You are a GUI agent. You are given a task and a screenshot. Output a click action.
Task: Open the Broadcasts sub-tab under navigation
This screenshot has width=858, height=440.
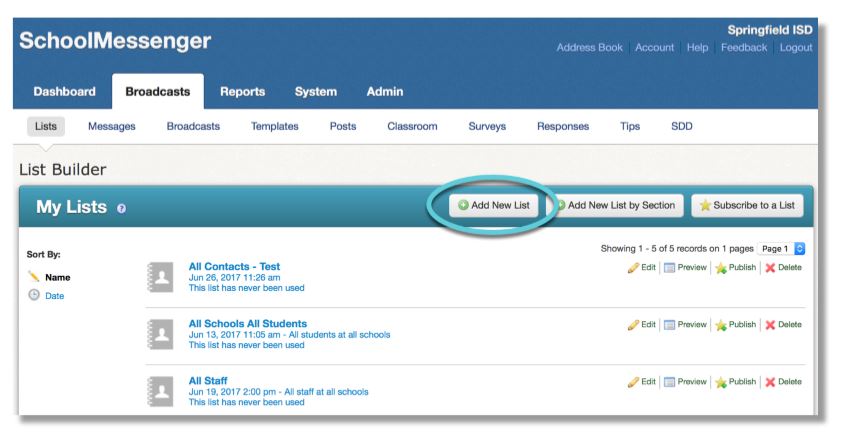(x=193, y=126)
